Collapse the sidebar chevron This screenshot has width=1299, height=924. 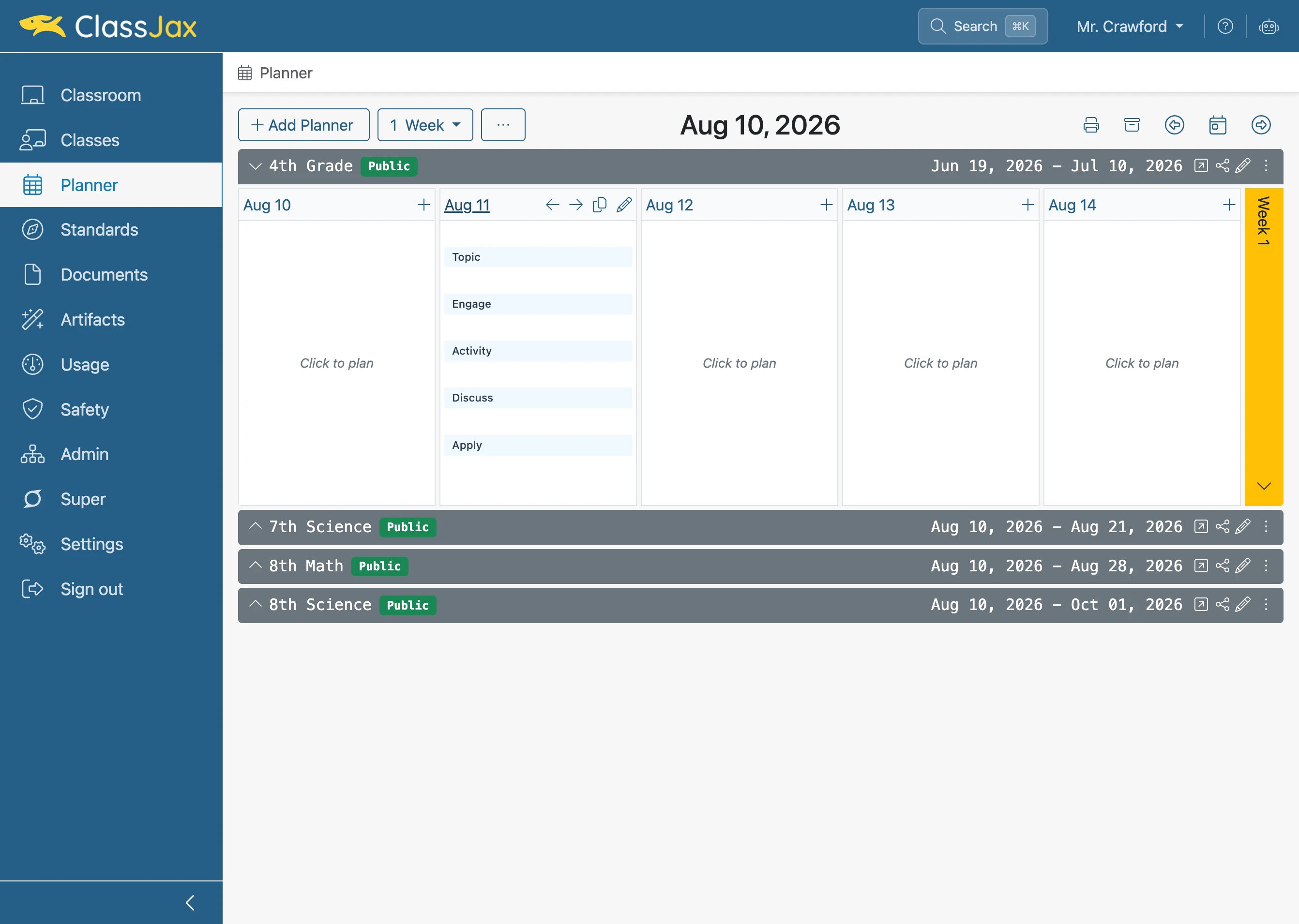tap(190, 902)
